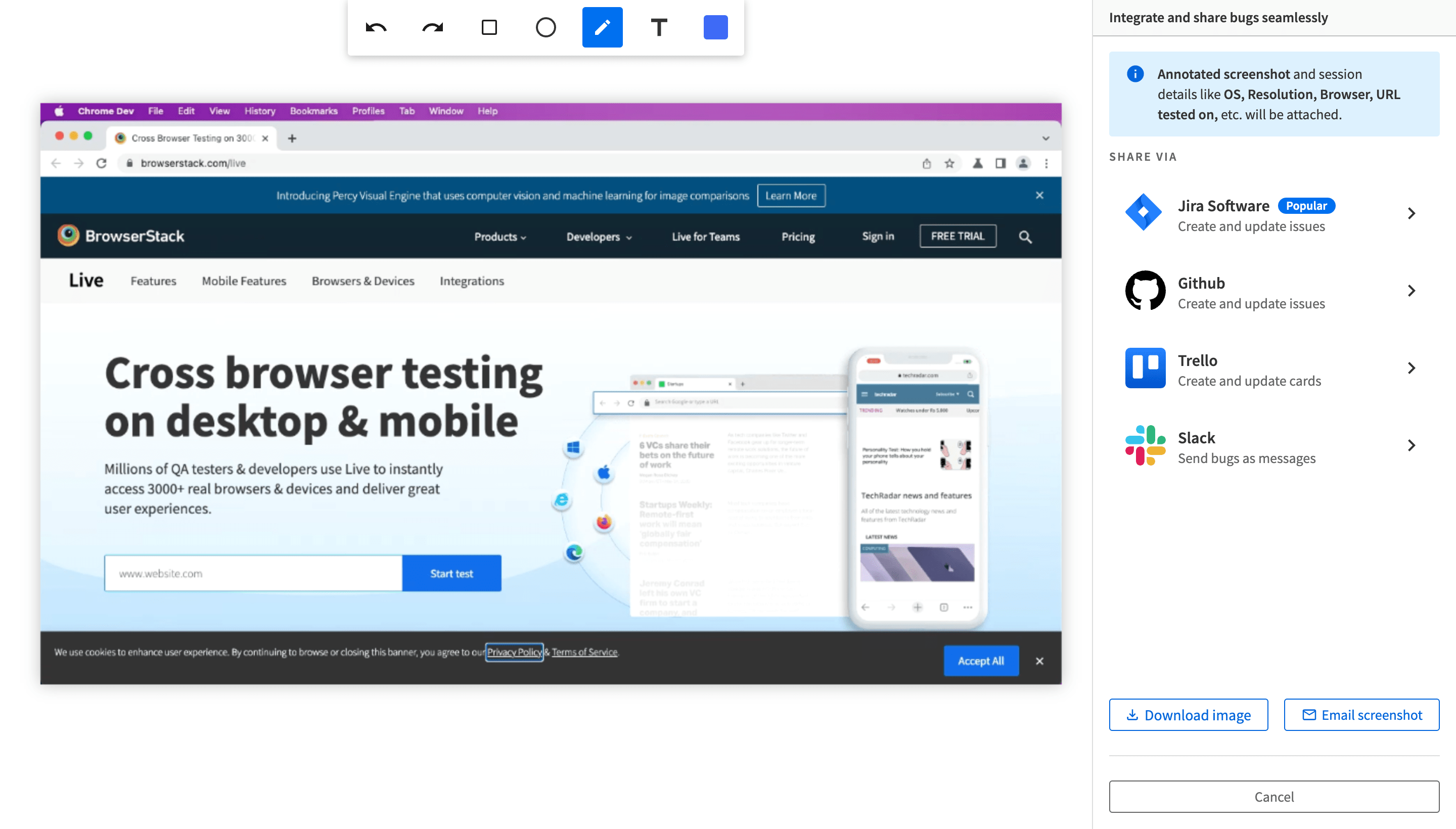Screen dimensions: 1456x829
Task: Click the search icon in BrowserStack navbar
Action: coord(1025,236)
